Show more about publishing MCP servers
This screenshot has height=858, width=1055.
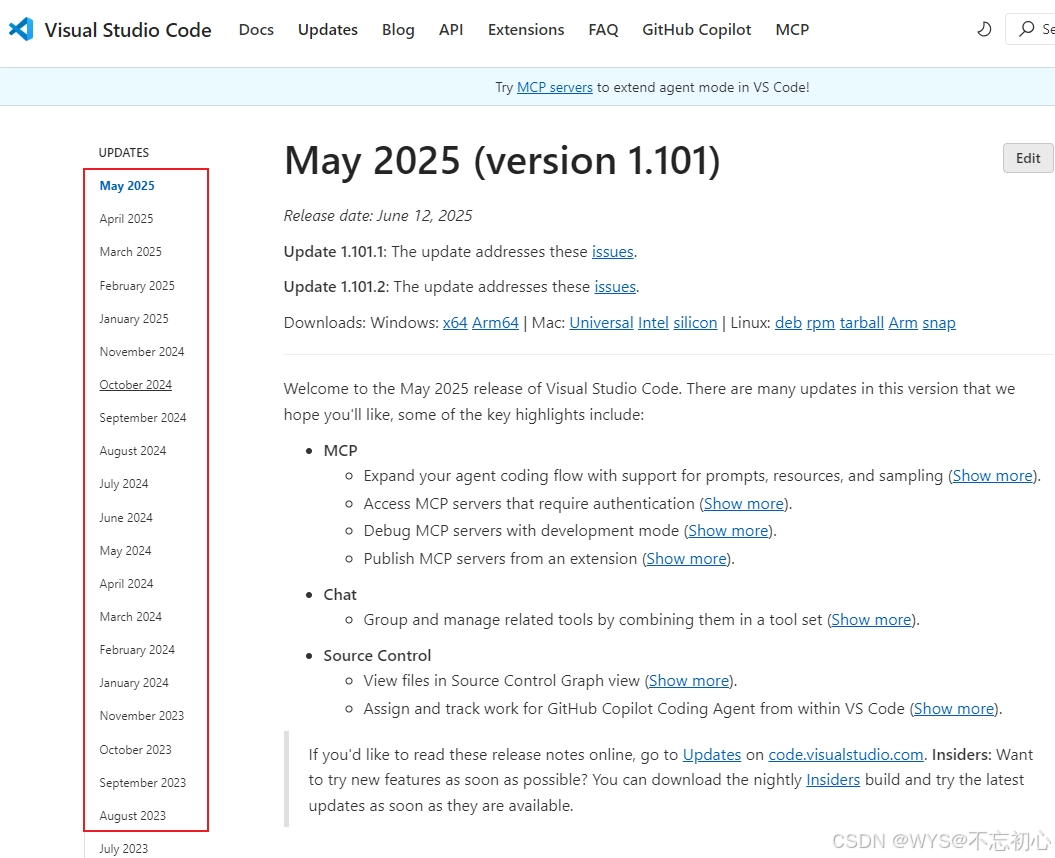click(x=686, y=559)
